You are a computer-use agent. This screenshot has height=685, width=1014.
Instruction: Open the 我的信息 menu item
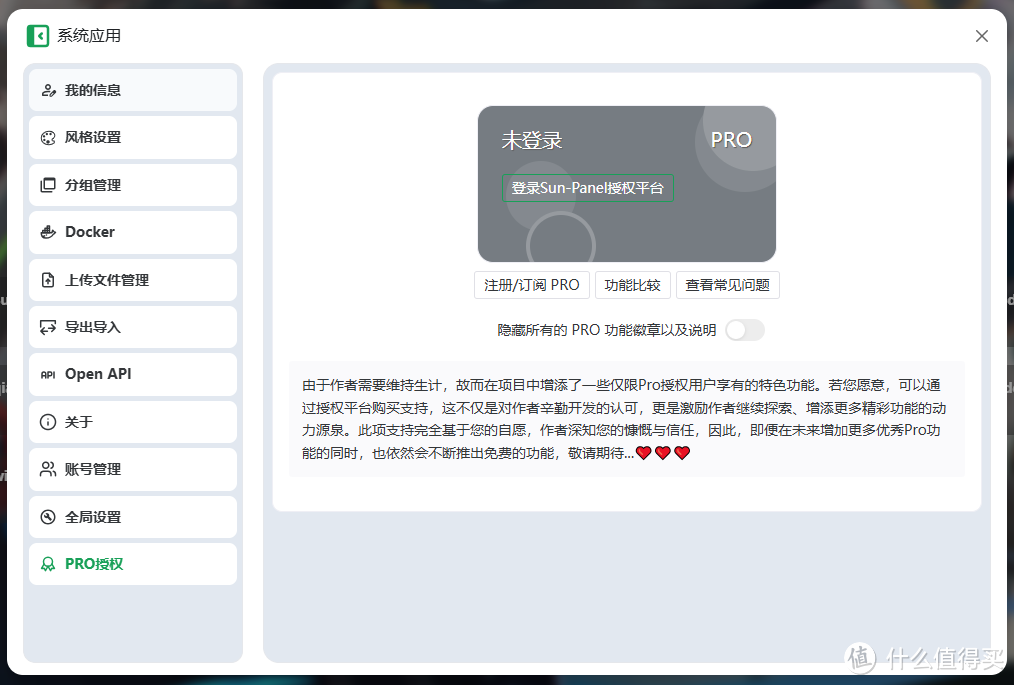pos(133,91)
